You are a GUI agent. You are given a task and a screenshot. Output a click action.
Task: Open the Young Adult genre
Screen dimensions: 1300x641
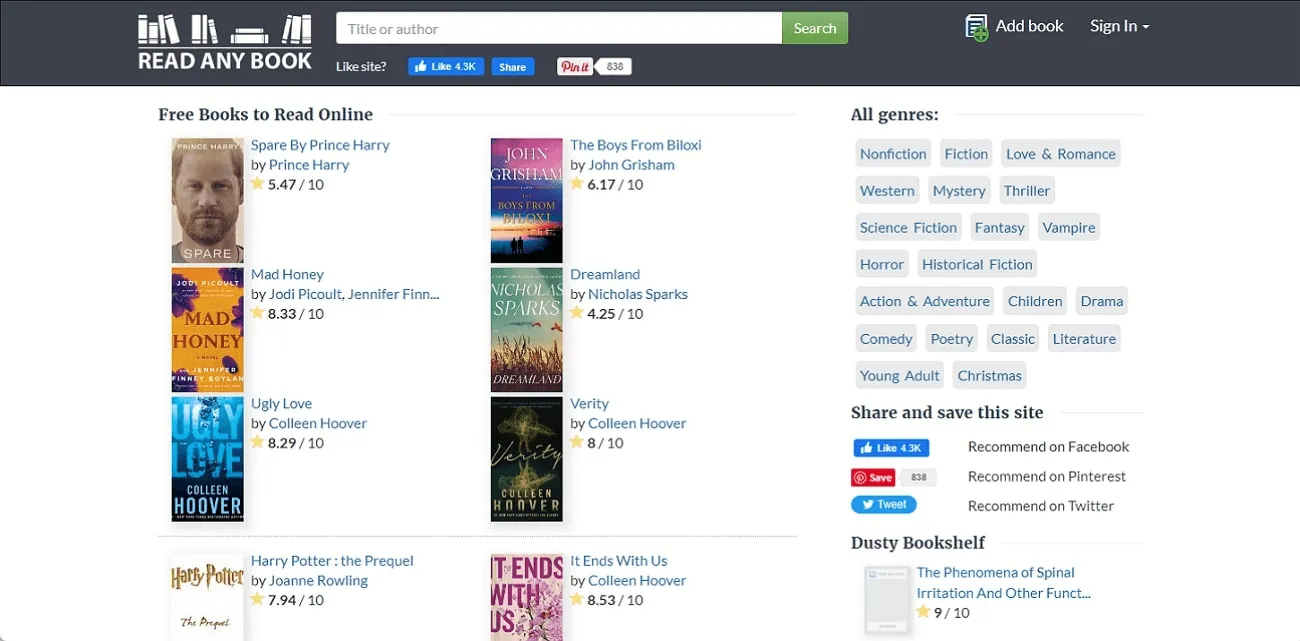[899, 376]
